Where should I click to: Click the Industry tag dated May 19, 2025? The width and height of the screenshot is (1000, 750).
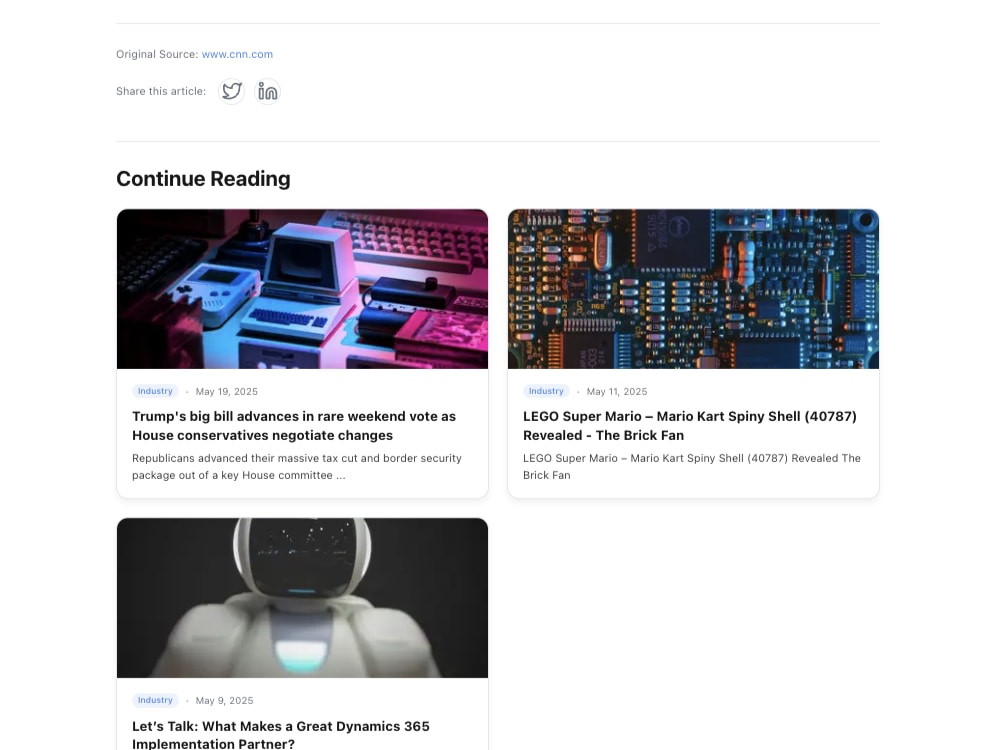pos(155,391)
